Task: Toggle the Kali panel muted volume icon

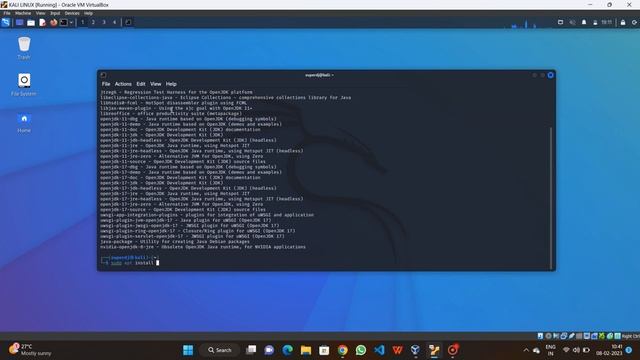Action: tap(572, 22)
